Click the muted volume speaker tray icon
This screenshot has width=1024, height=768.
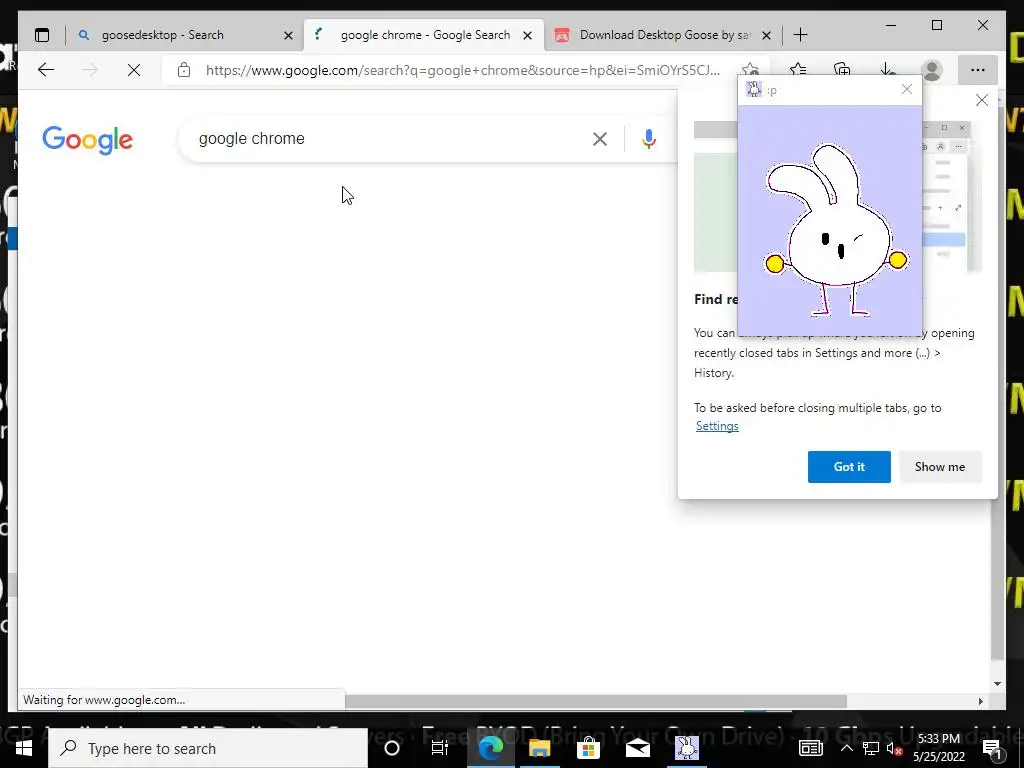[895, 750]
